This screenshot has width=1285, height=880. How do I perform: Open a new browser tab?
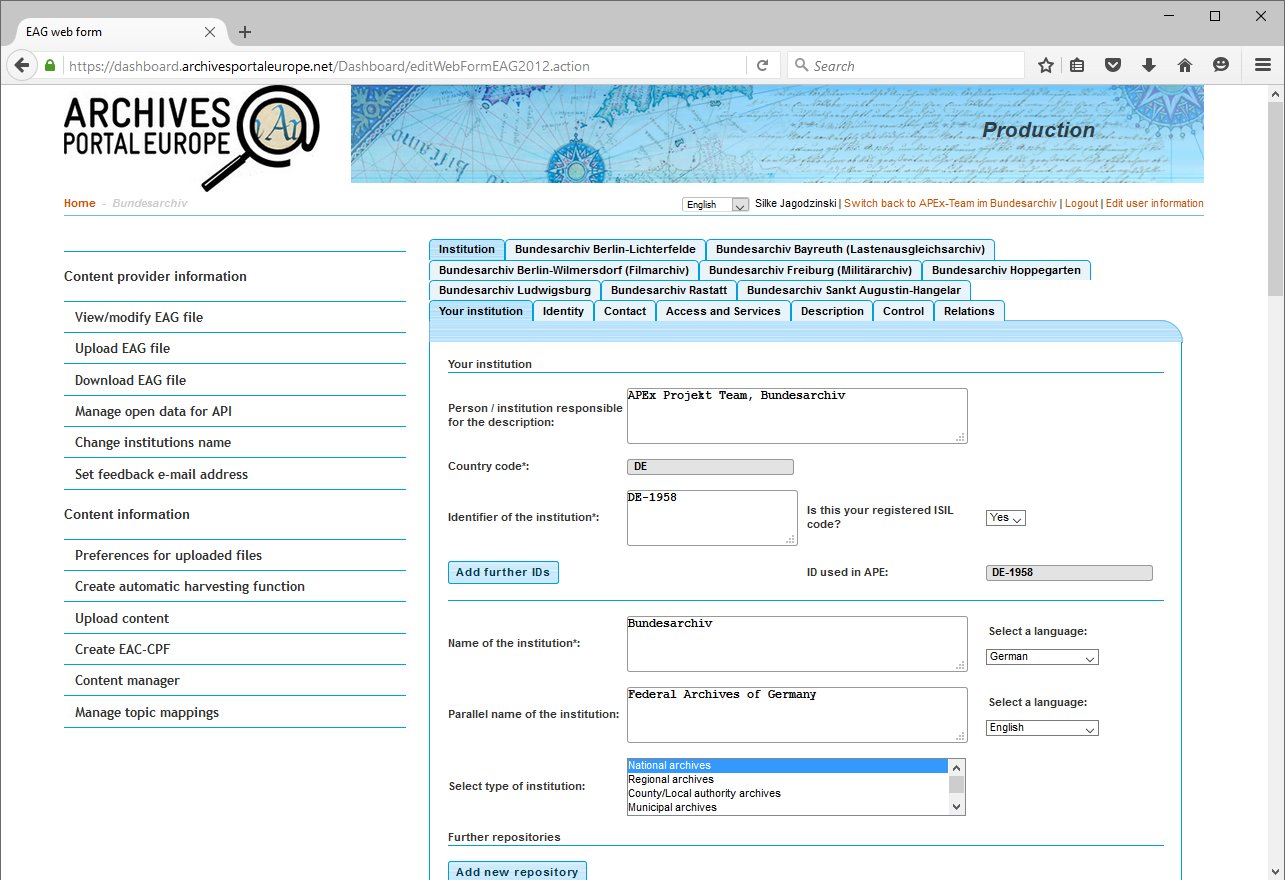click(x=245, y=32)
